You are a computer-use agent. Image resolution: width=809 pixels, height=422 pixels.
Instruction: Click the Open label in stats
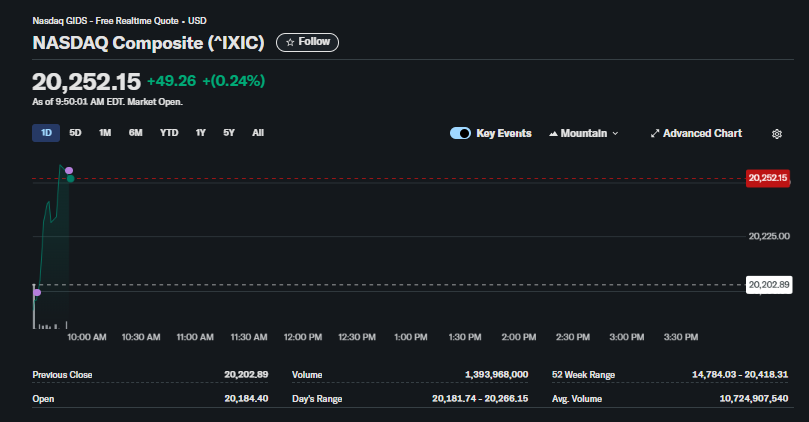43,399
